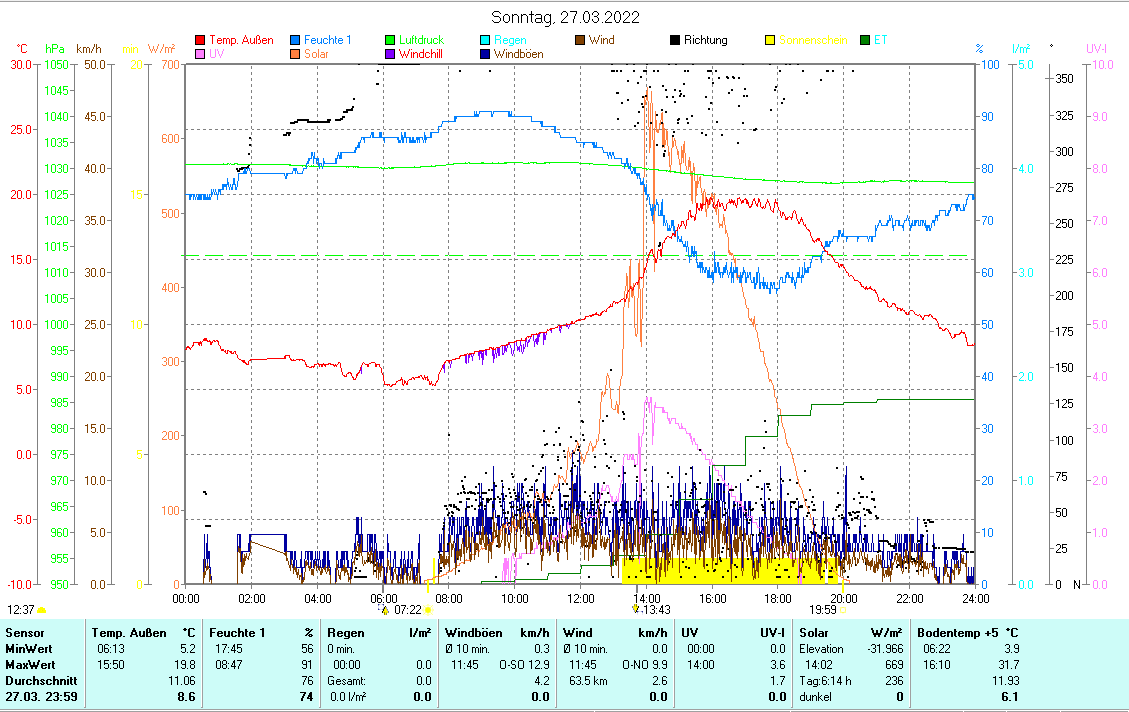The height and width of the screenshot is (712, 1129).
Task: Click the brown Wind legend swatch
Action: tap(581, 40)
